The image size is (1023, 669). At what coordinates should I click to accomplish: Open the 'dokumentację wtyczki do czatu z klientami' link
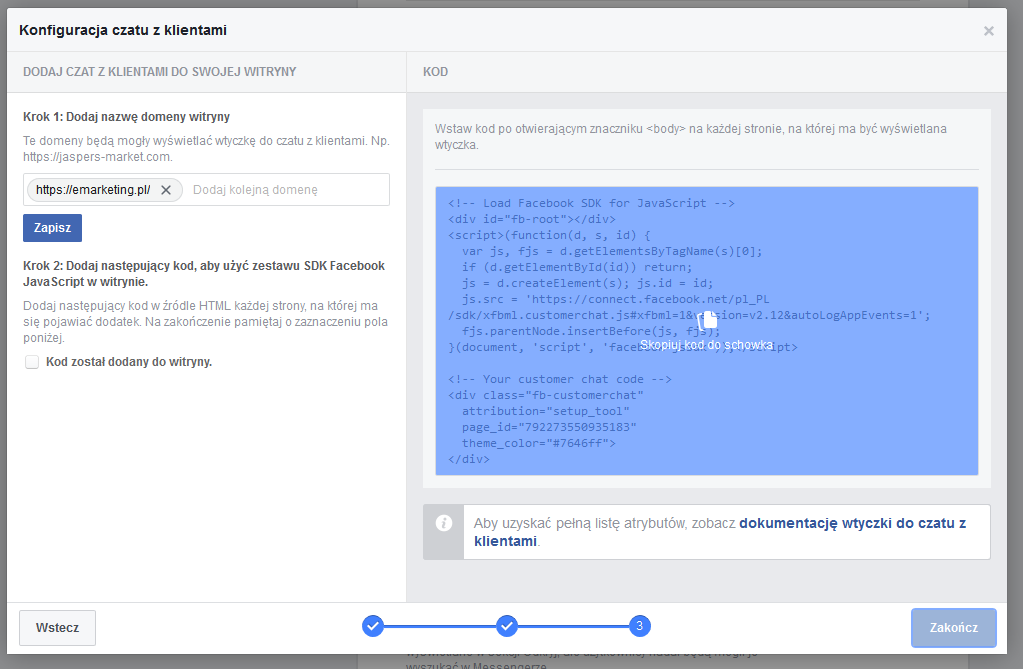720,532
